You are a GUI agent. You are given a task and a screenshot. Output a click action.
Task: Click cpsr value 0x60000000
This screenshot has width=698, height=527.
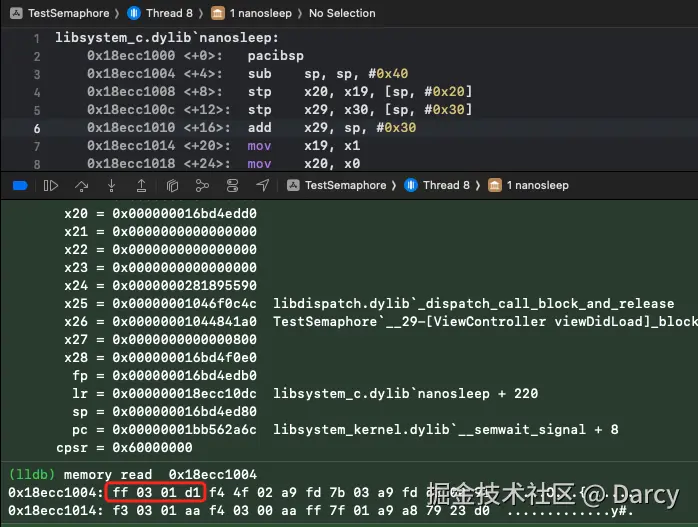[x=152, y=447]
